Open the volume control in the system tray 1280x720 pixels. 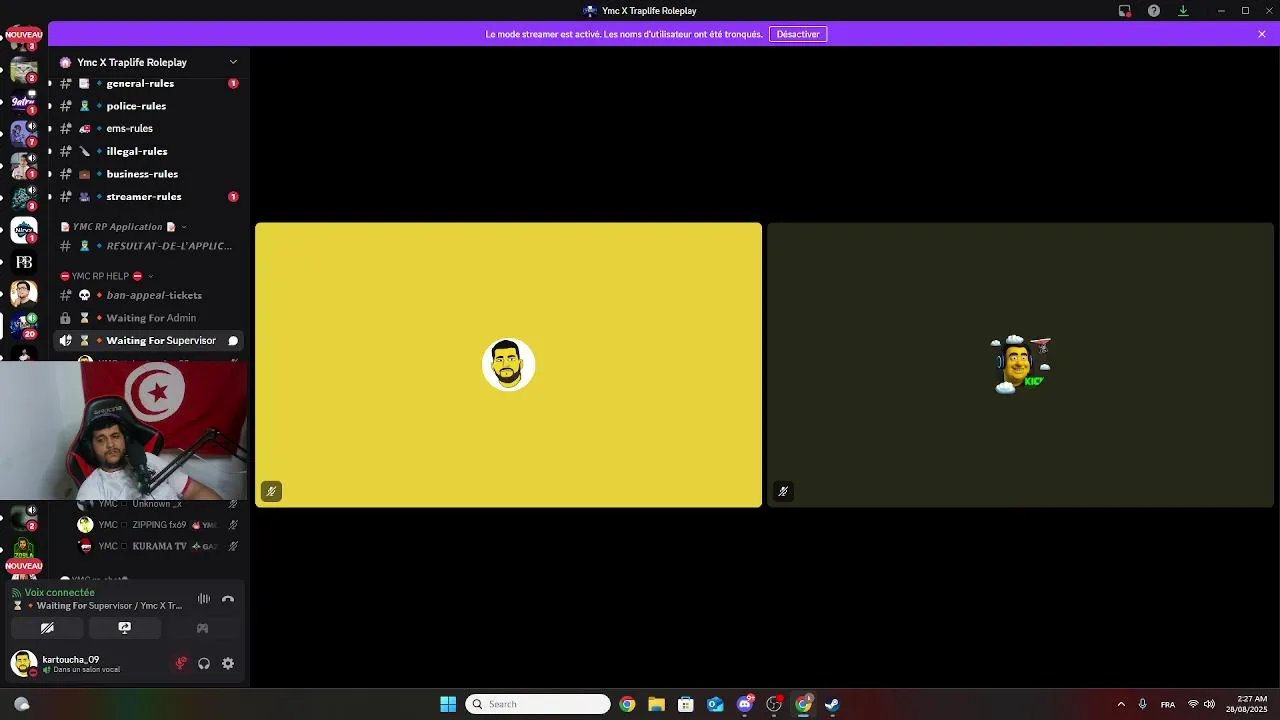click(1209, 704)
